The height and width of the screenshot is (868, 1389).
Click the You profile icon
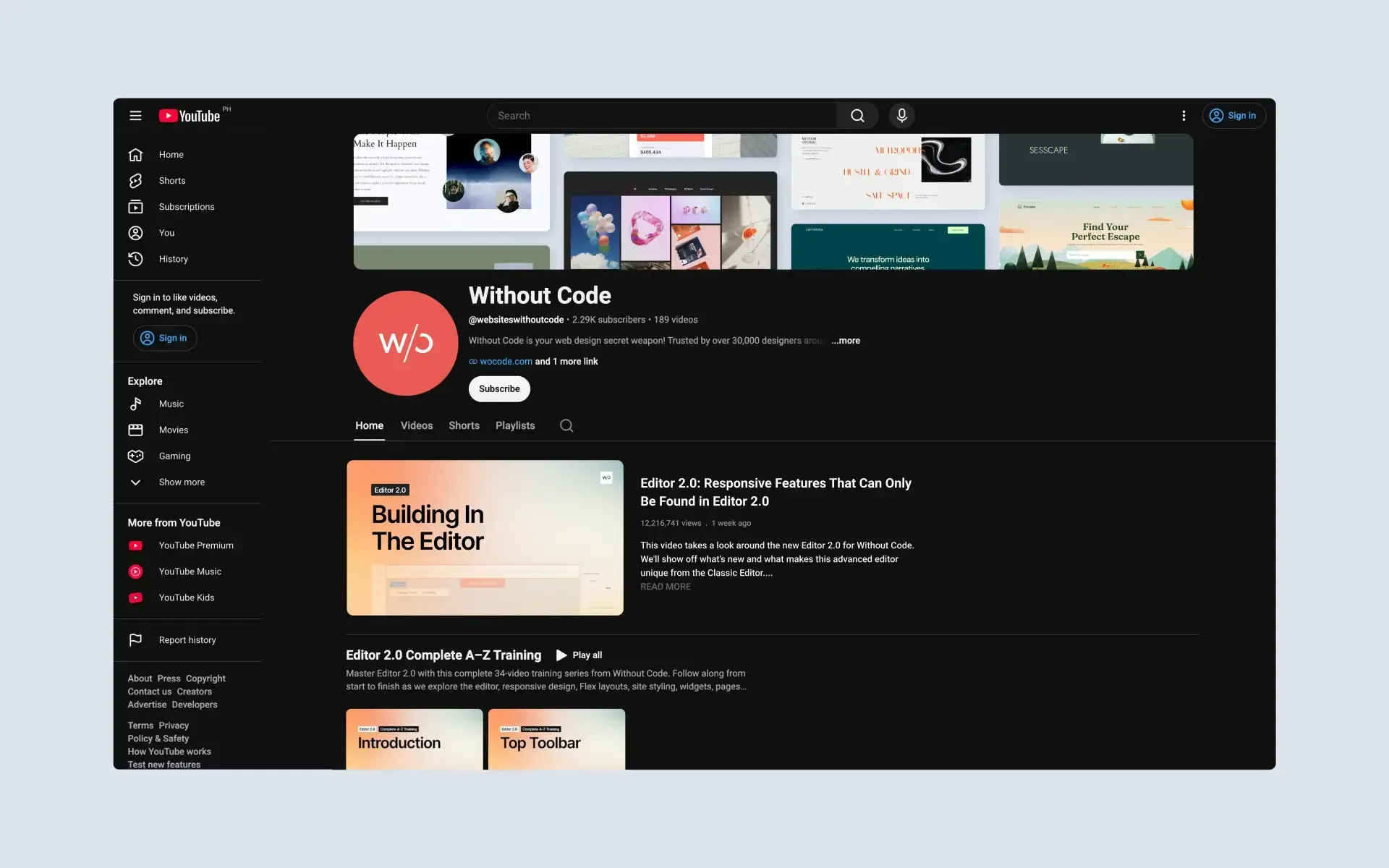click(135, 233)
